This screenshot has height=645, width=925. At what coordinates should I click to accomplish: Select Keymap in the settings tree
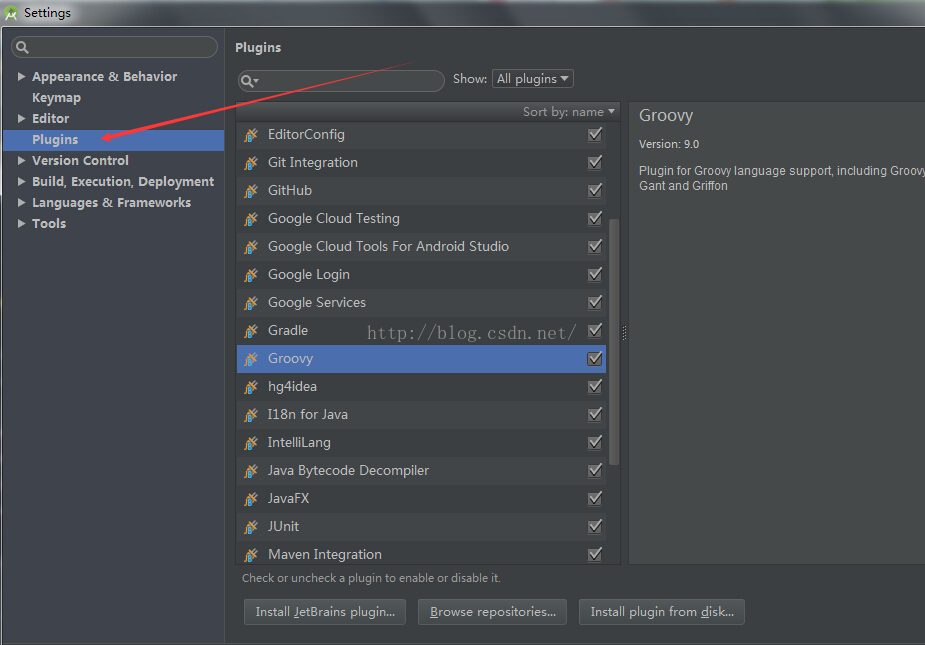[57, 98]
